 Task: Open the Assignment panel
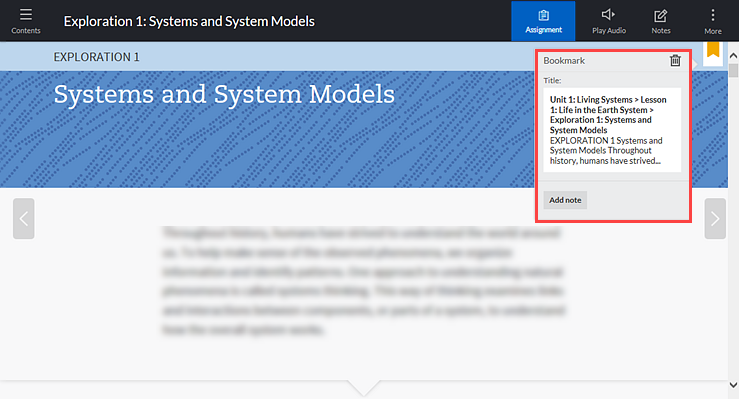pyautogui.click(x=543, y=21)
